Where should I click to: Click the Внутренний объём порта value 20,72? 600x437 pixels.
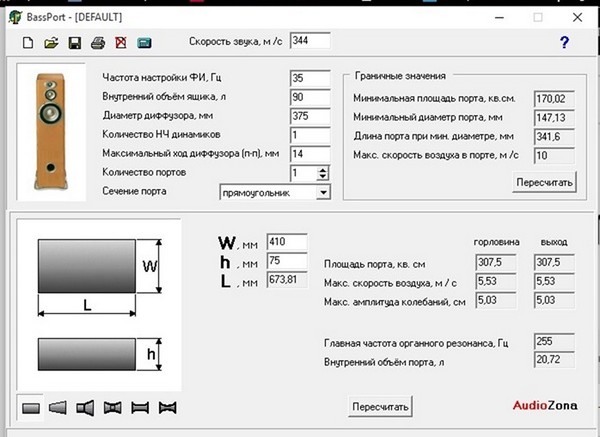(x=554, y=360)
